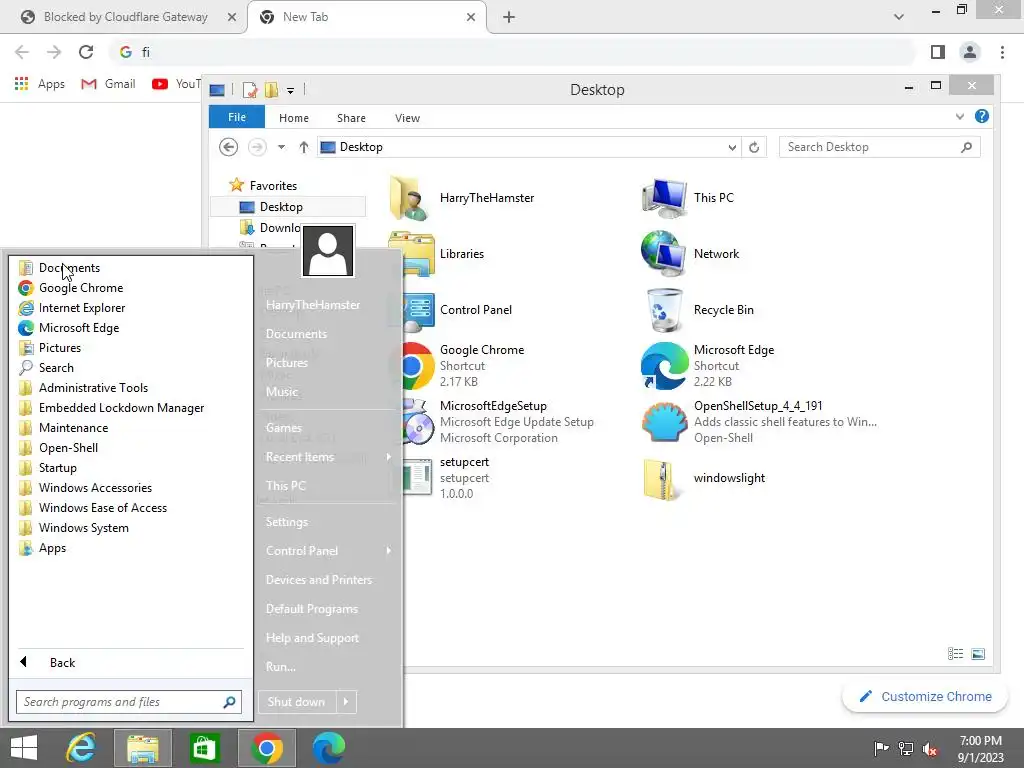Go Back in the start menu
The width and height of the screenshot is (1024, 768).
(x=62, y=662)
